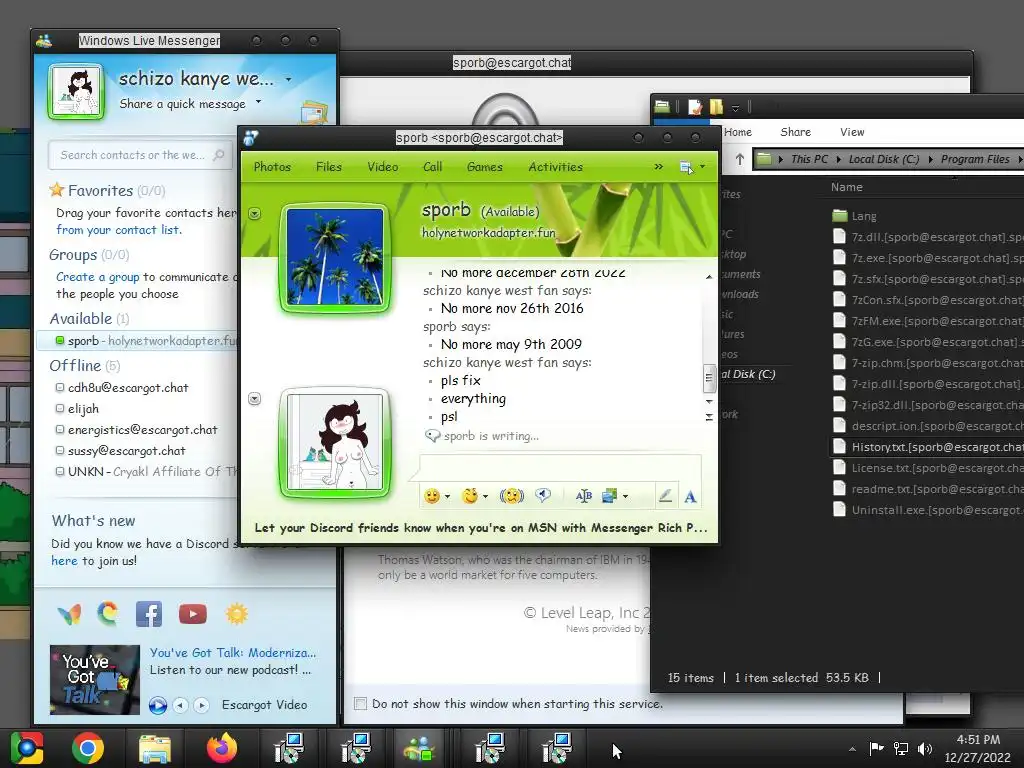Open the emoticon picker smiley icon

[x=432, y=496]
